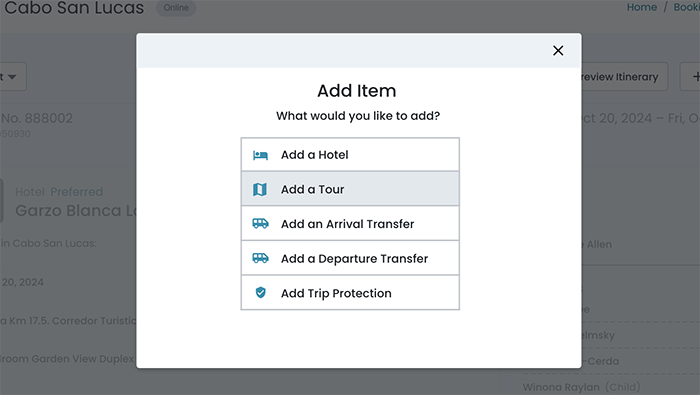Click the bed icon for Add a Hotel
The height and width of the screenshot is (395, 700).
[x=260, y=155]
